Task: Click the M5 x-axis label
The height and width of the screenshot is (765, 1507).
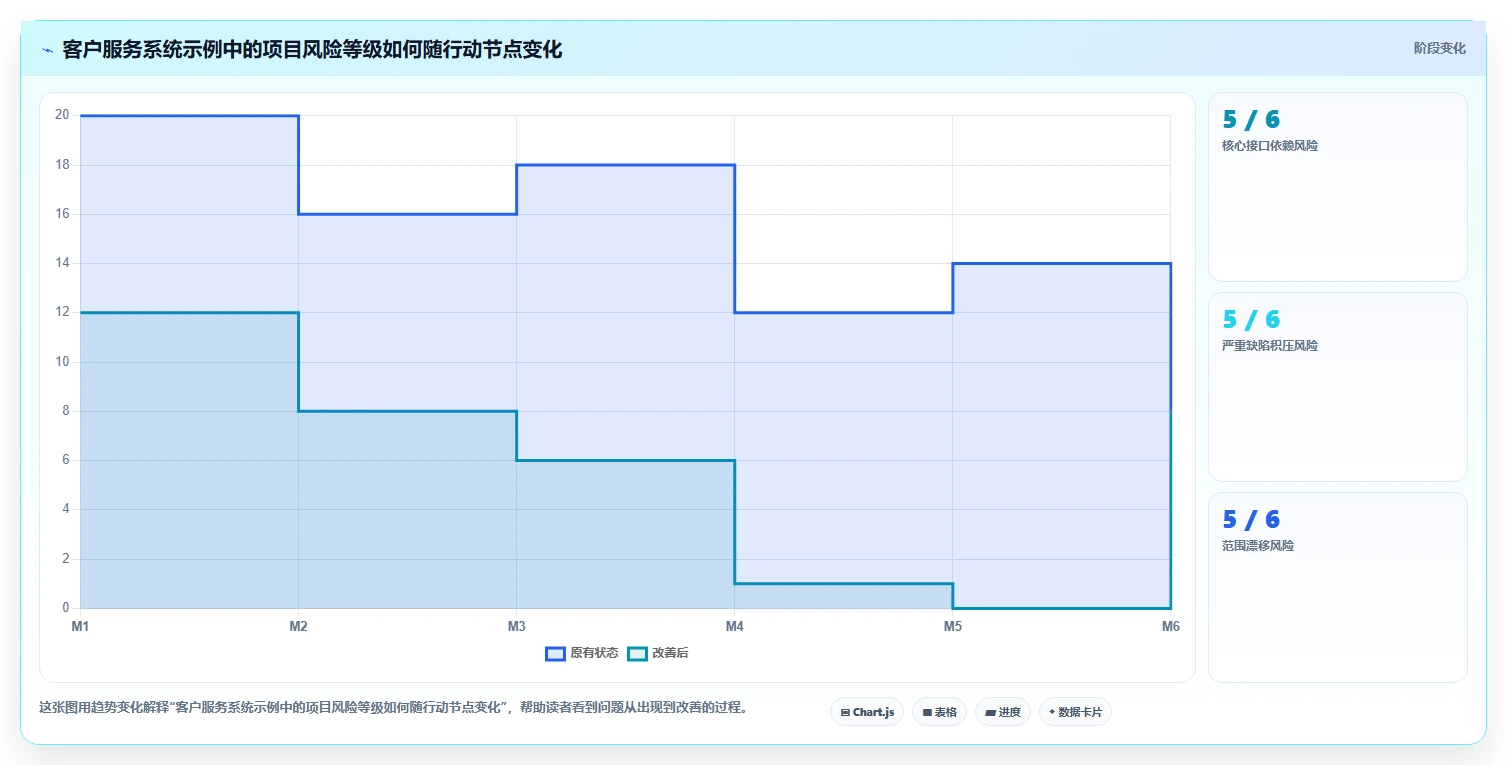Action: 952,627
